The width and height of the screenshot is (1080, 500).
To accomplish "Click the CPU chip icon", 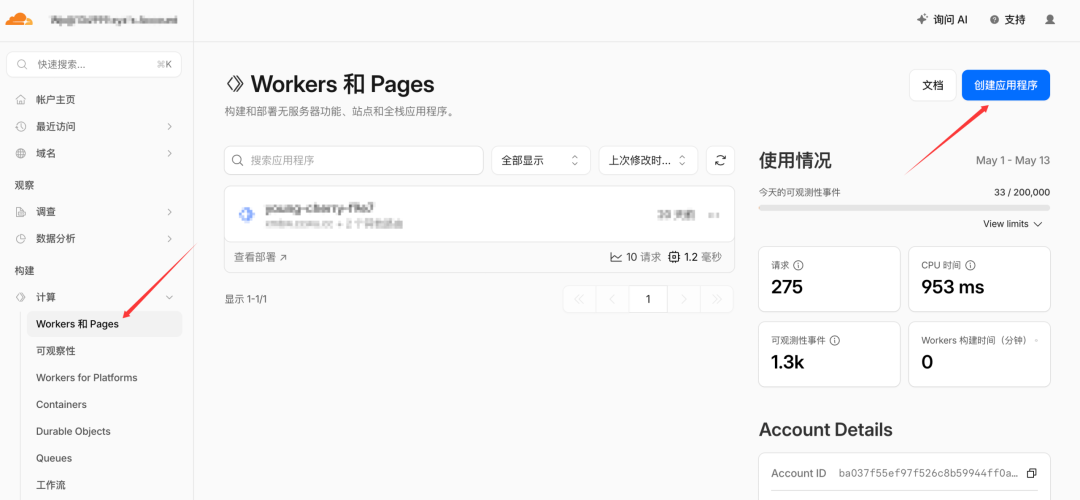I will click(x=673, y=257).
